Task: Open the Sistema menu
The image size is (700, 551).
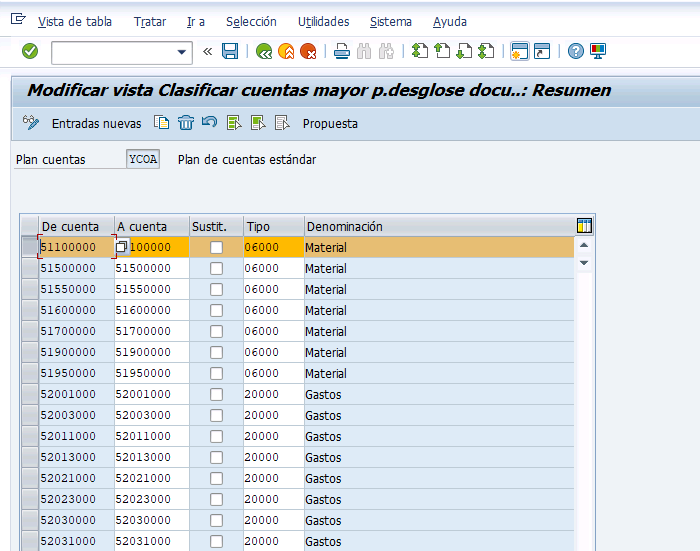Action: click(391, 22)
